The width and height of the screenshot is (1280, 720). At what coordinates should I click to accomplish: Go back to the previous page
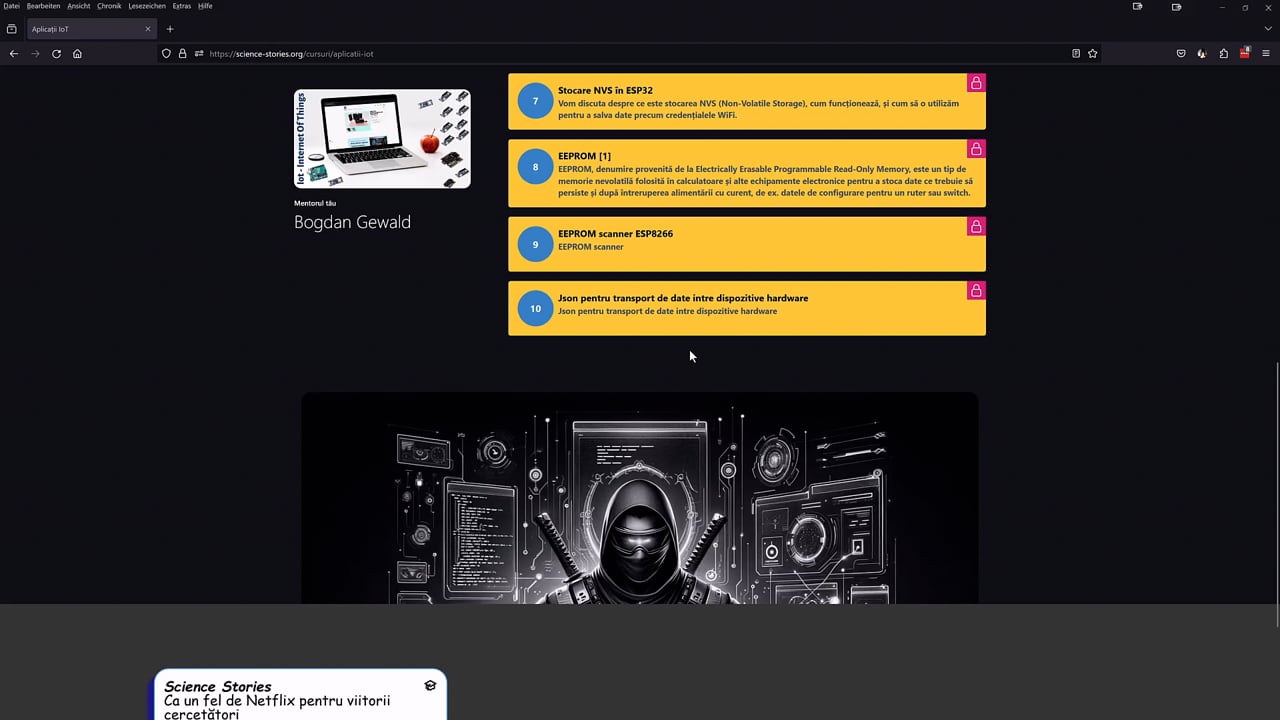14,53
